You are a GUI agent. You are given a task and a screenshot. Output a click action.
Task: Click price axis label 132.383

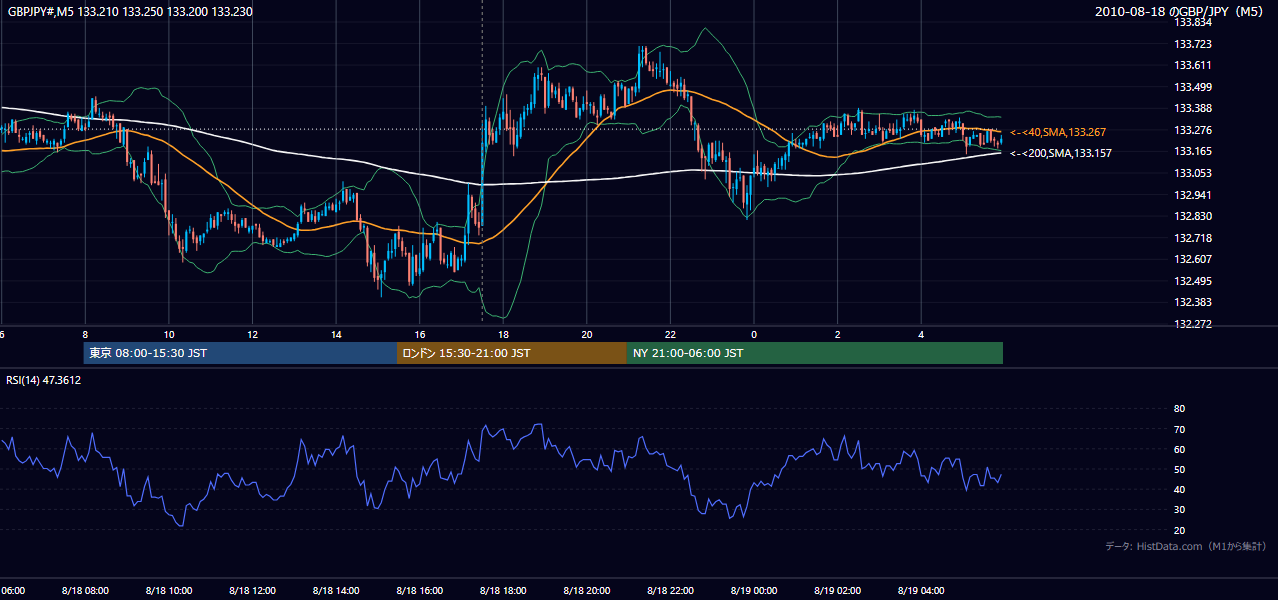click(1193, 302)
